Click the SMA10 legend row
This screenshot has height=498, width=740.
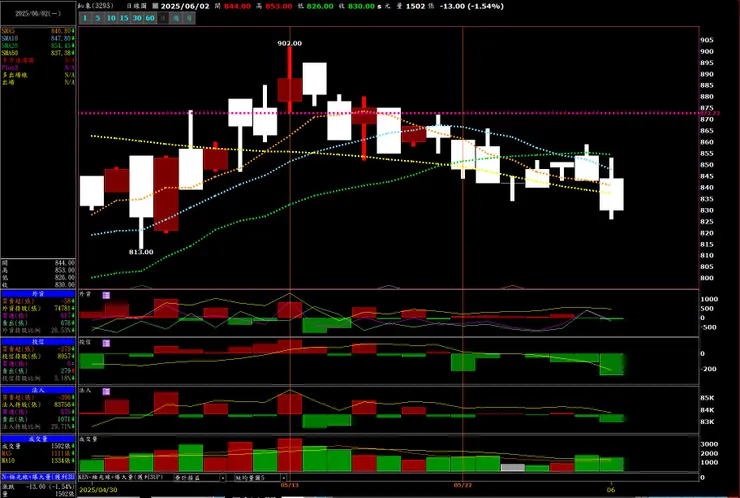click(x=38, y=38)
